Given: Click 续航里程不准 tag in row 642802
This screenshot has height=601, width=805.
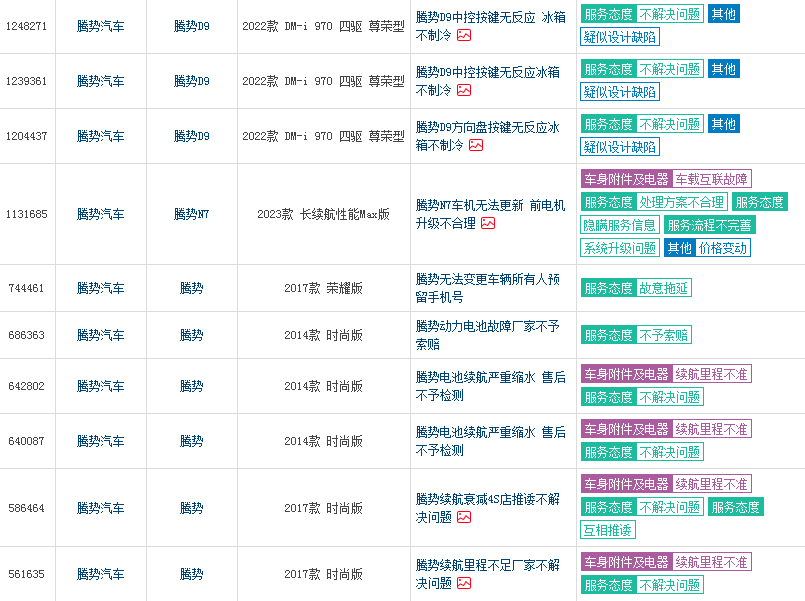Looking at the screenshot, I should (x=712, y=374).
